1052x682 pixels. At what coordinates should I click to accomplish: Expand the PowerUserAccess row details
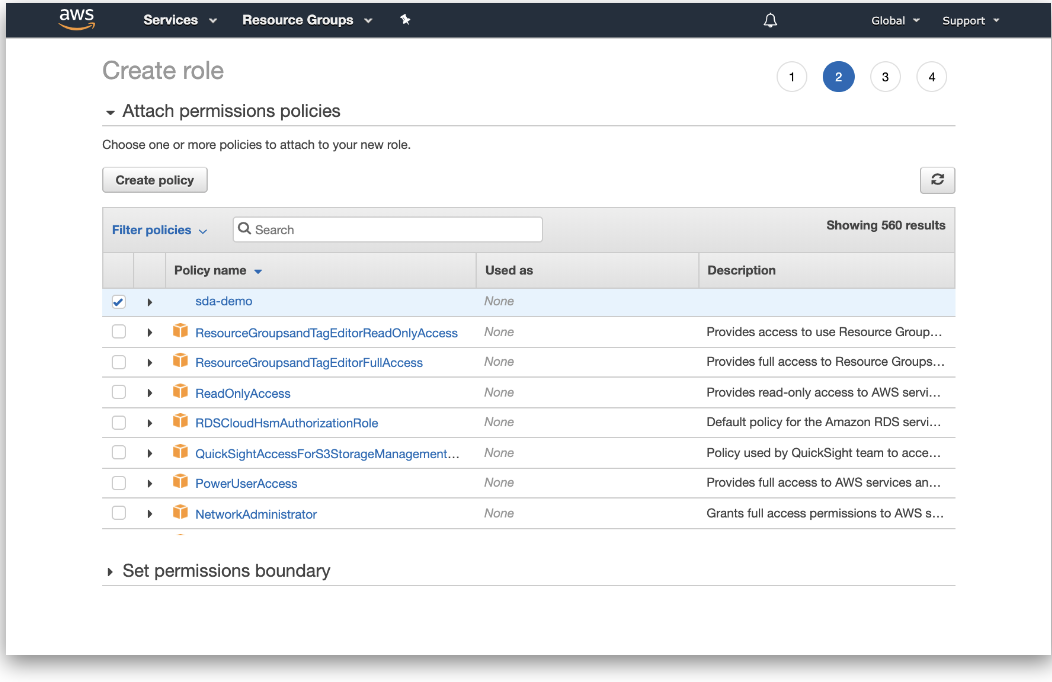[x=150, y=484]
